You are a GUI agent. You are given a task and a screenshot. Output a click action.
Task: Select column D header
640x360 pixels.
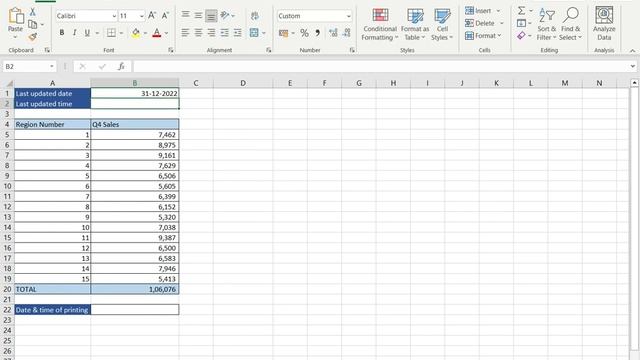(x=243, y=83)
